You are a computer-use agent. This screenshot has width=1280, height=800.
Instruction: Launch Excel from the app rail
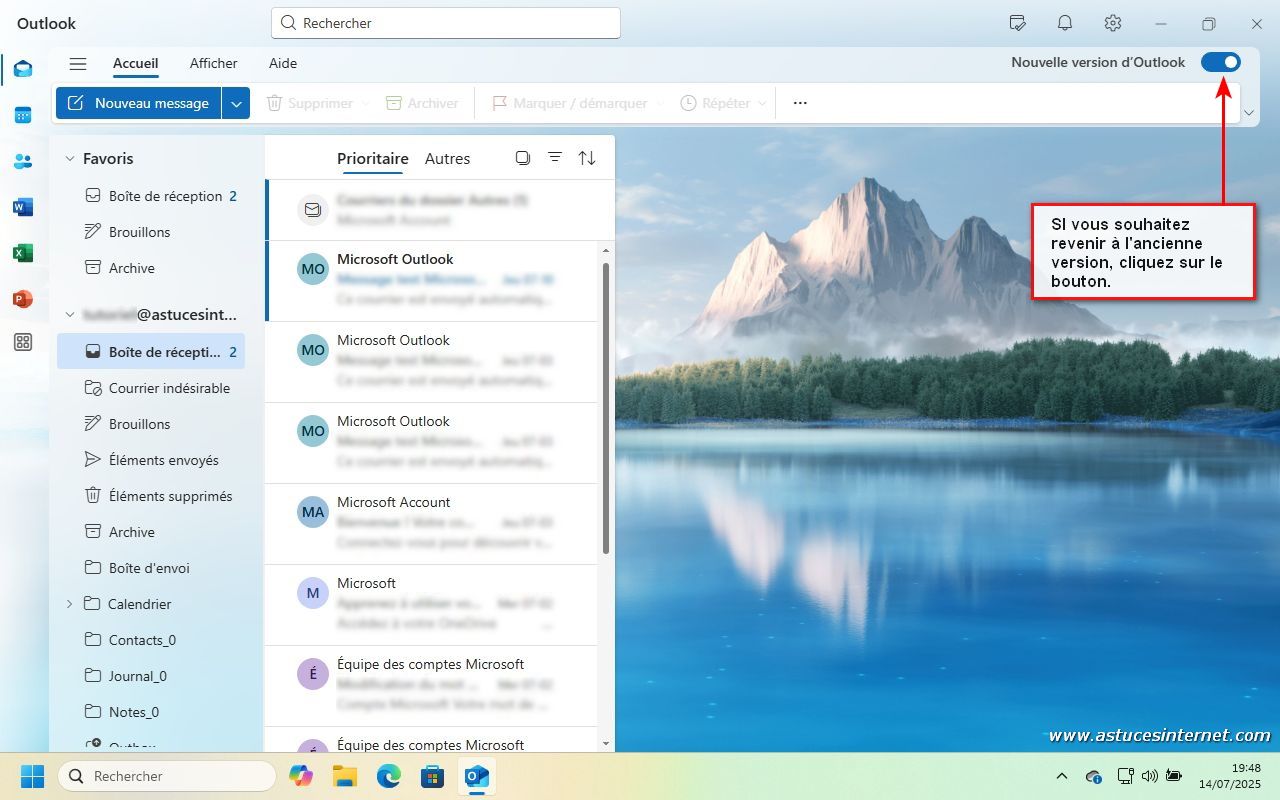[23, 253]
